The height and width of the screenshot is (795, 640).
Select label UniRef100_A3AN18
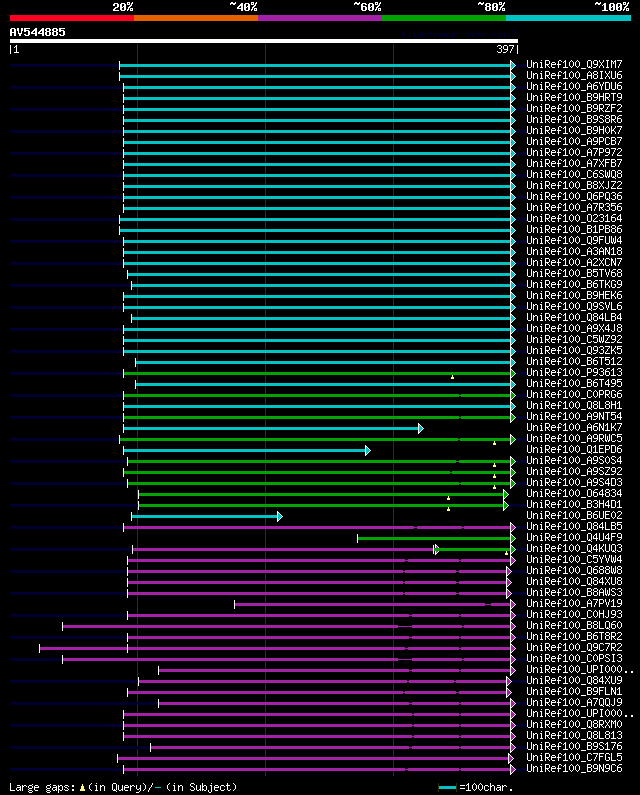pyautogui.click(x=574, y=251)
